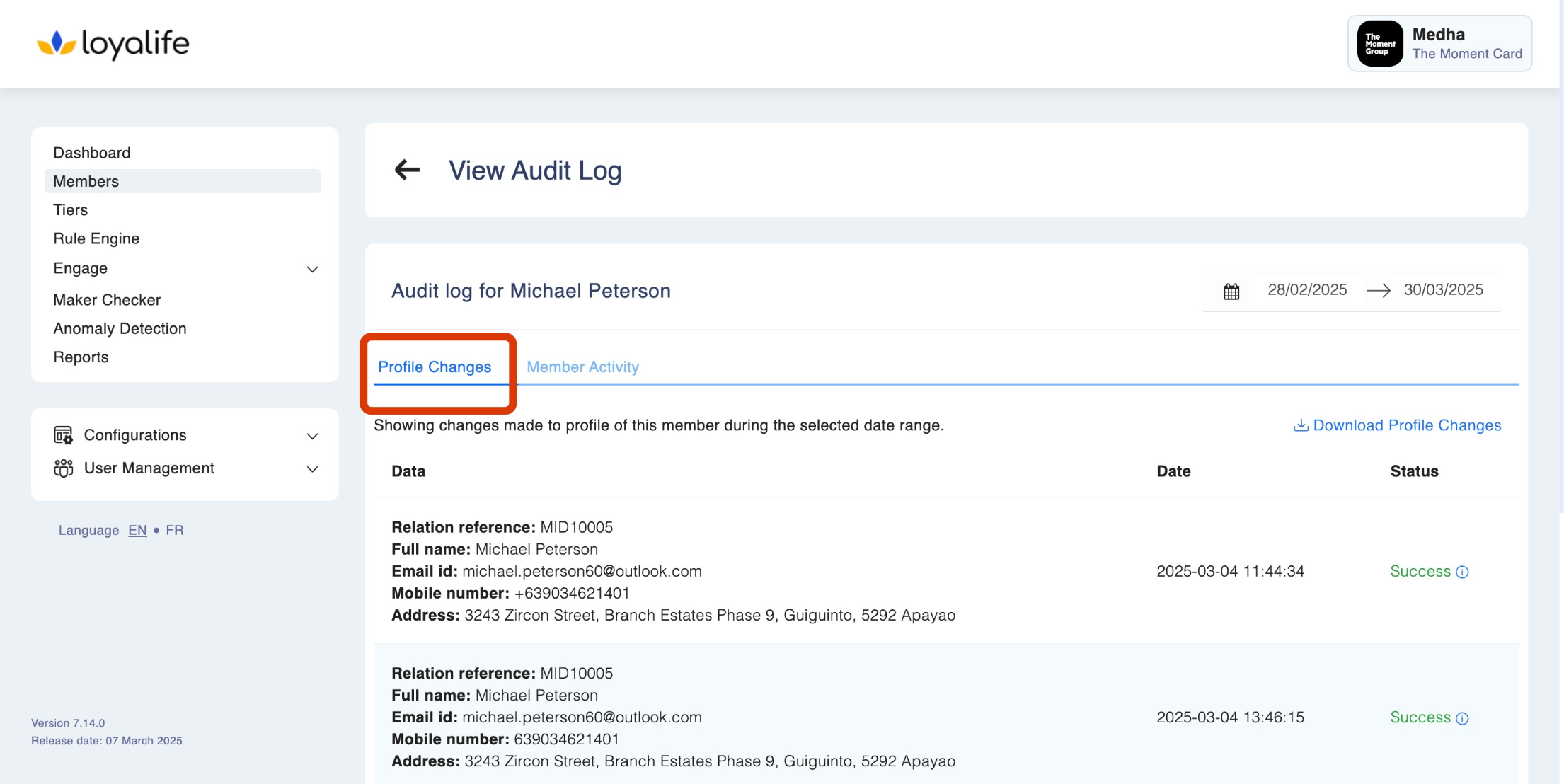
Task: Open Anomaly Detection in sidebar
Action: pos(120,328)
